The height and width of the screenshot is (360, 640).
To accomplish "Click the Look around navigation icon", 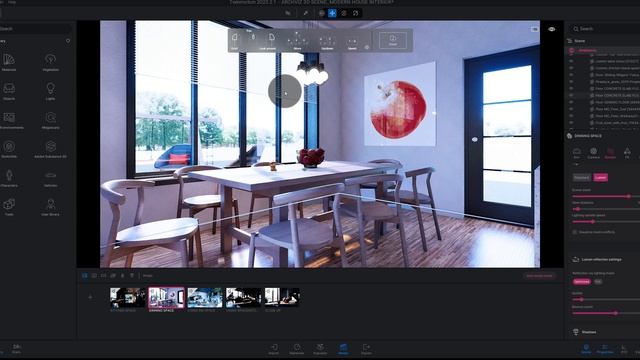I will click(x=268, y=41).
